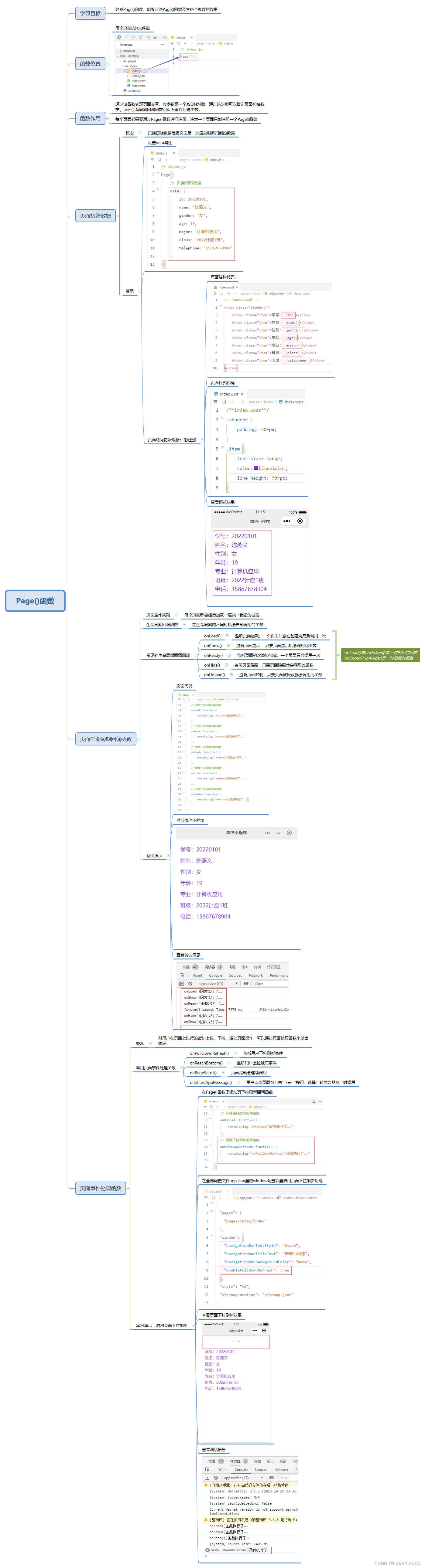Viewport: 425px width, 1568px height.
Task: Fold the .item rule in index.wxss
Action: point(222,447)
